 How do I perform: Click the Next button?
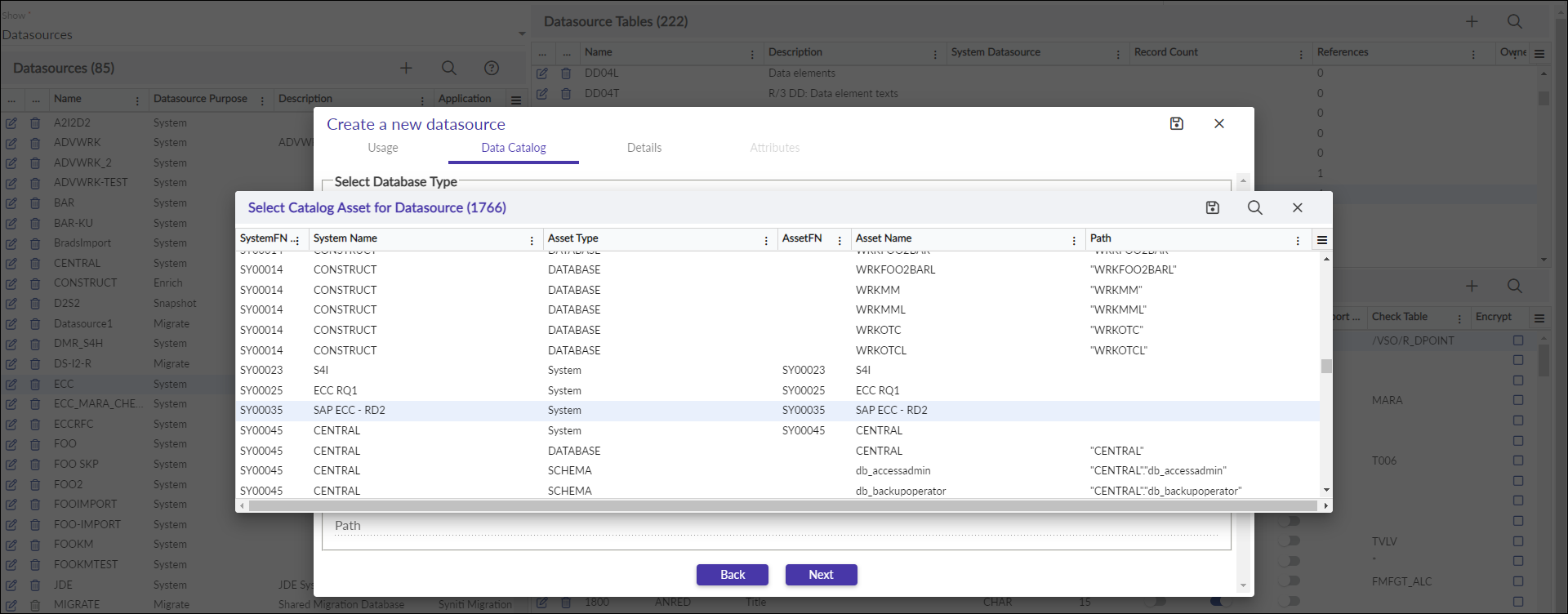pyautogui.click(x=822, y=575)
